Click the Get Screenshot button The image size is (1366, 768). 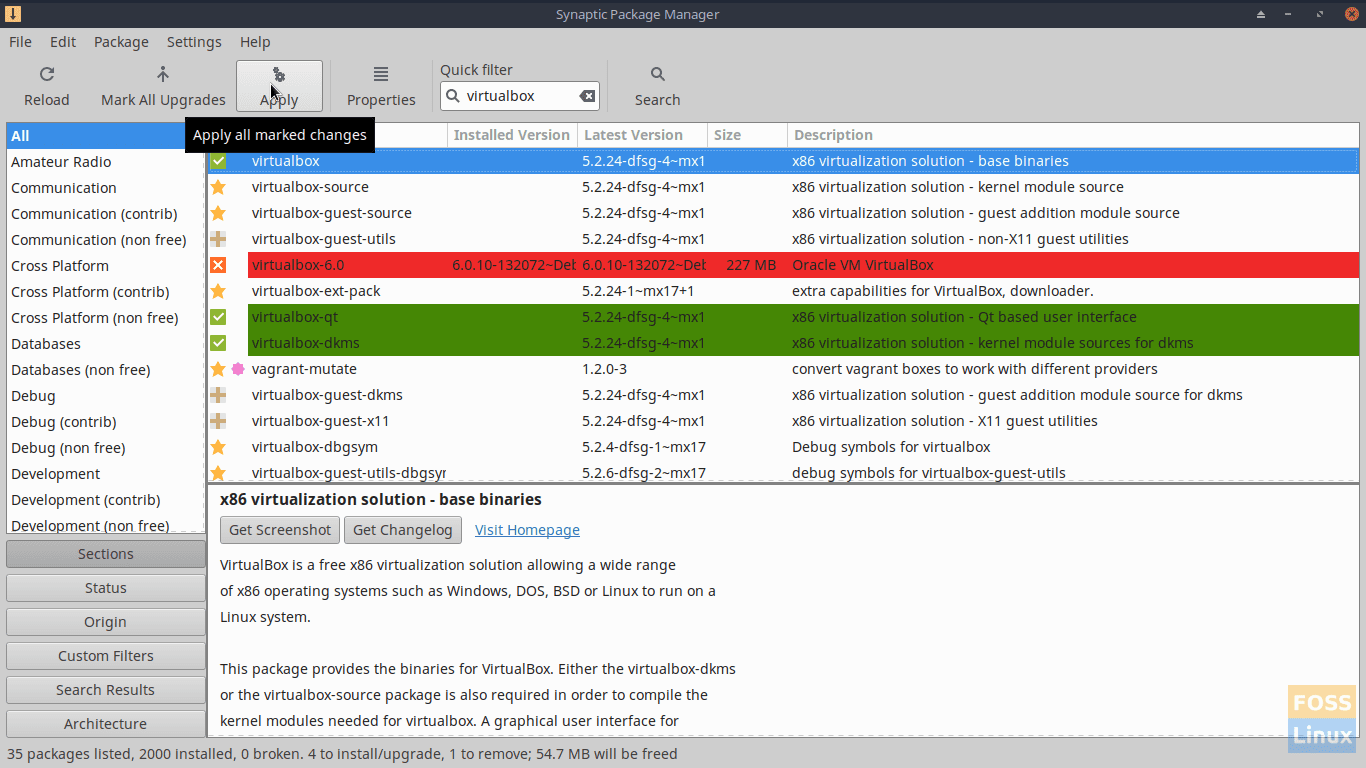tap(280, 530)
